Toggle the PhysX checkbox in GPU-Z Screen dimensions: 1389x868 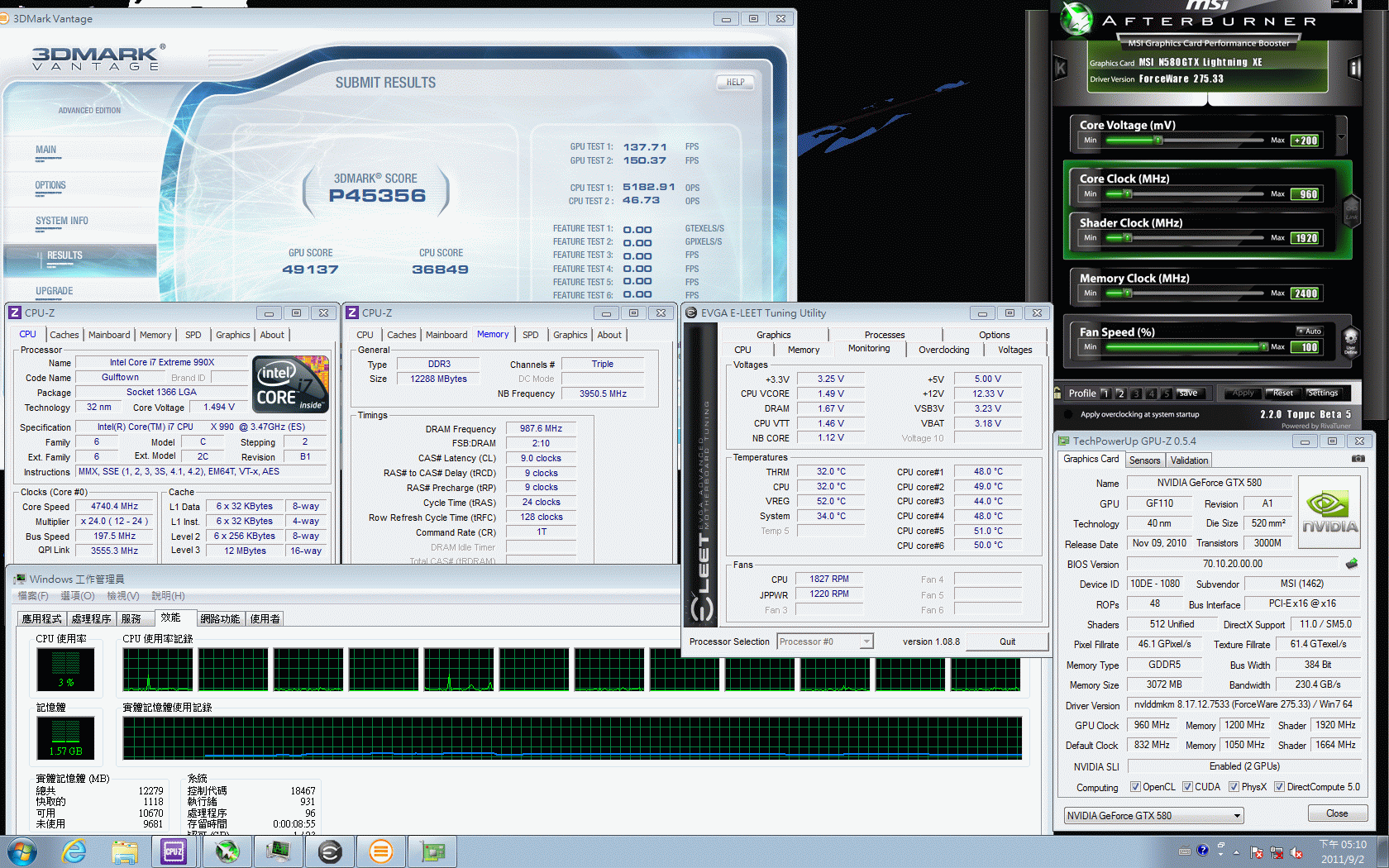click(x=1234, y=787)
